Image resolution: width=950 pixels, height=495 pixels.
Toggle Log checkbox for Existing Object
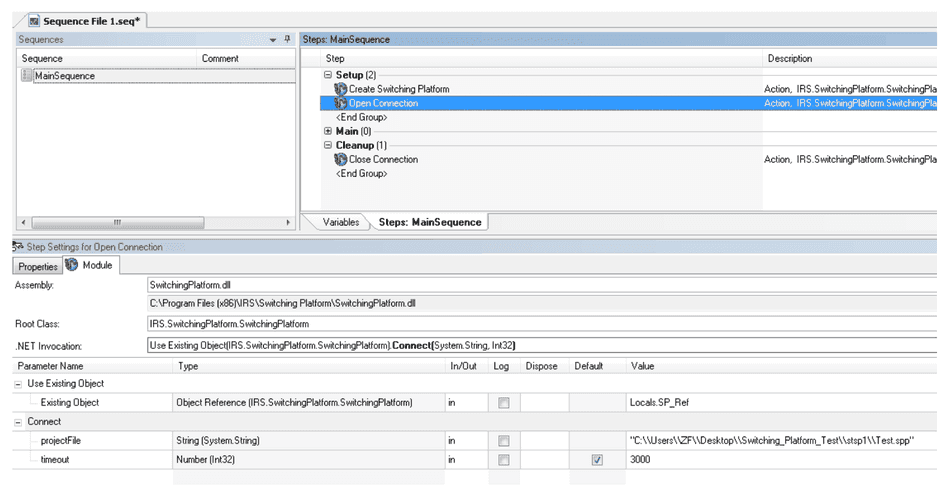(503, 403)
